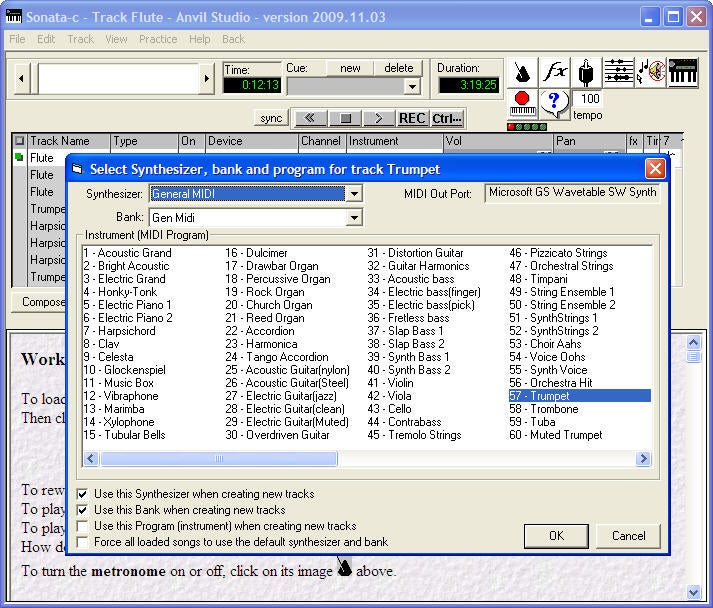The width and height of the screenshot is (713, 608).
Task: Select instrument 25 - Acoustic Guitar(nylon)
Action: pyautogui.click(x=287, y=370)
